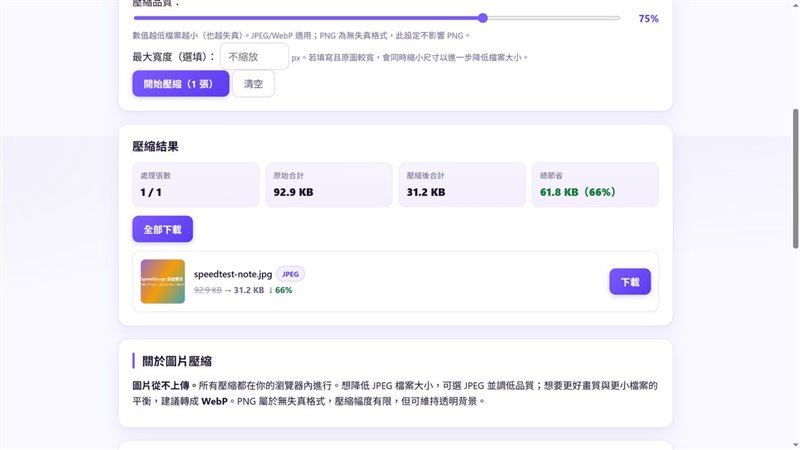
Task: Click the 1 / 1 processed count
Action: 151,192
